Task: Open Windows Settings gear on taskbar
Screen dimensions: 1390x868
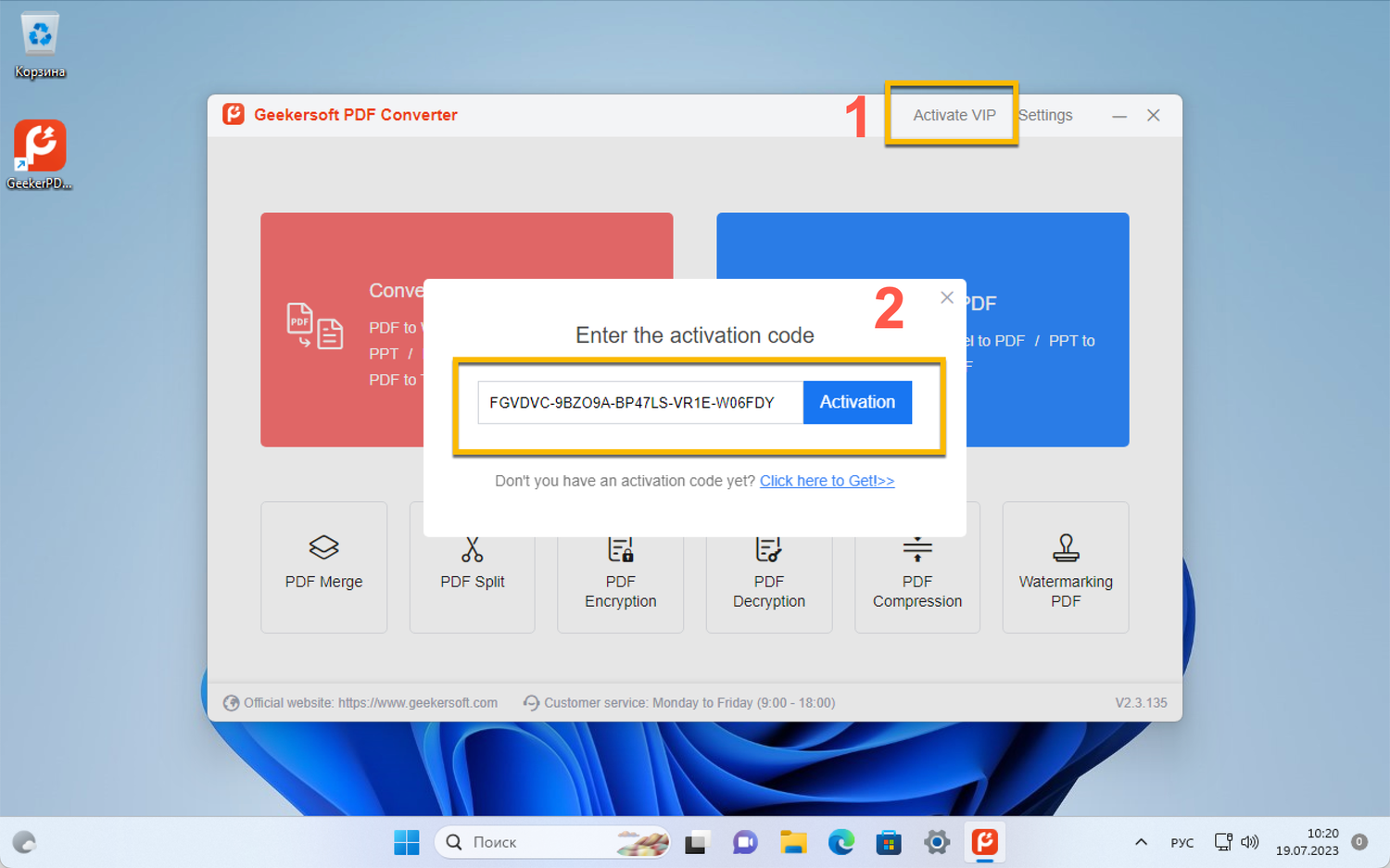Action: coord(937,842)
